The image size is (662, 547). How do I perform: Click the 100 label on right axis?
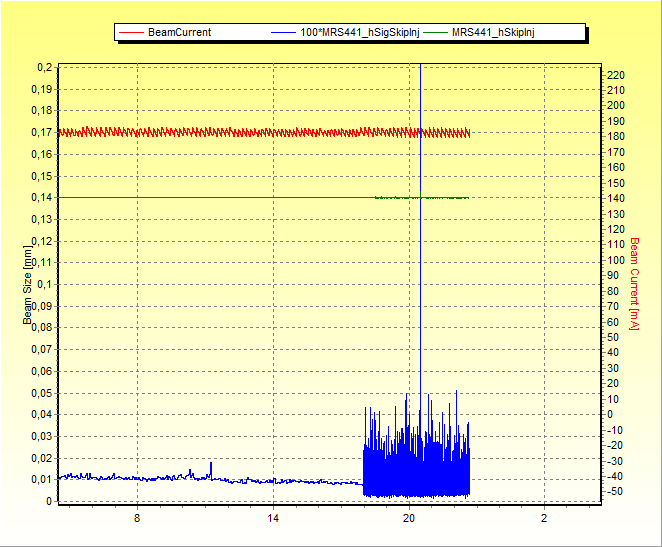click(616, 260)
